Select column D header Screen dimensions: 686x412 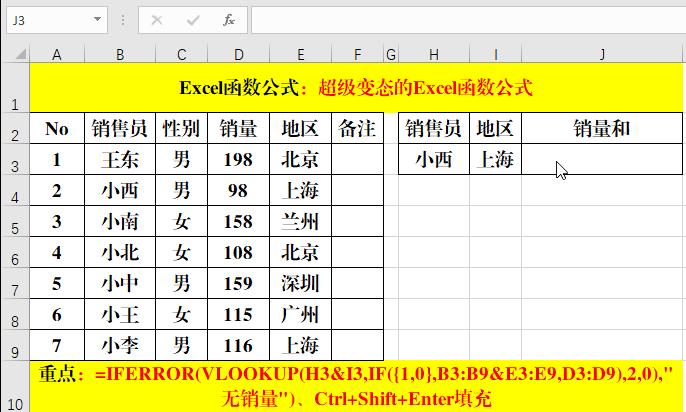click(x=238, y=55)
